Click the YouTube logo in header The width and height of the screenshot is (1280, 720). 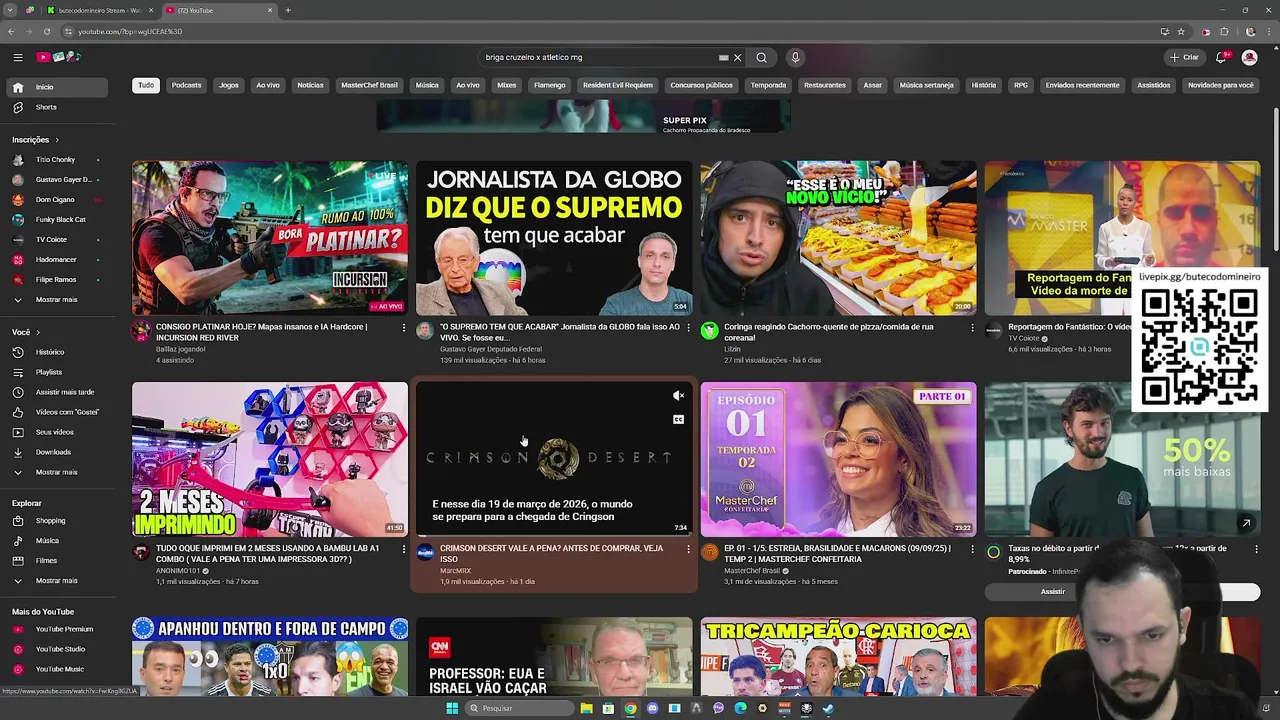pos(58,57)
